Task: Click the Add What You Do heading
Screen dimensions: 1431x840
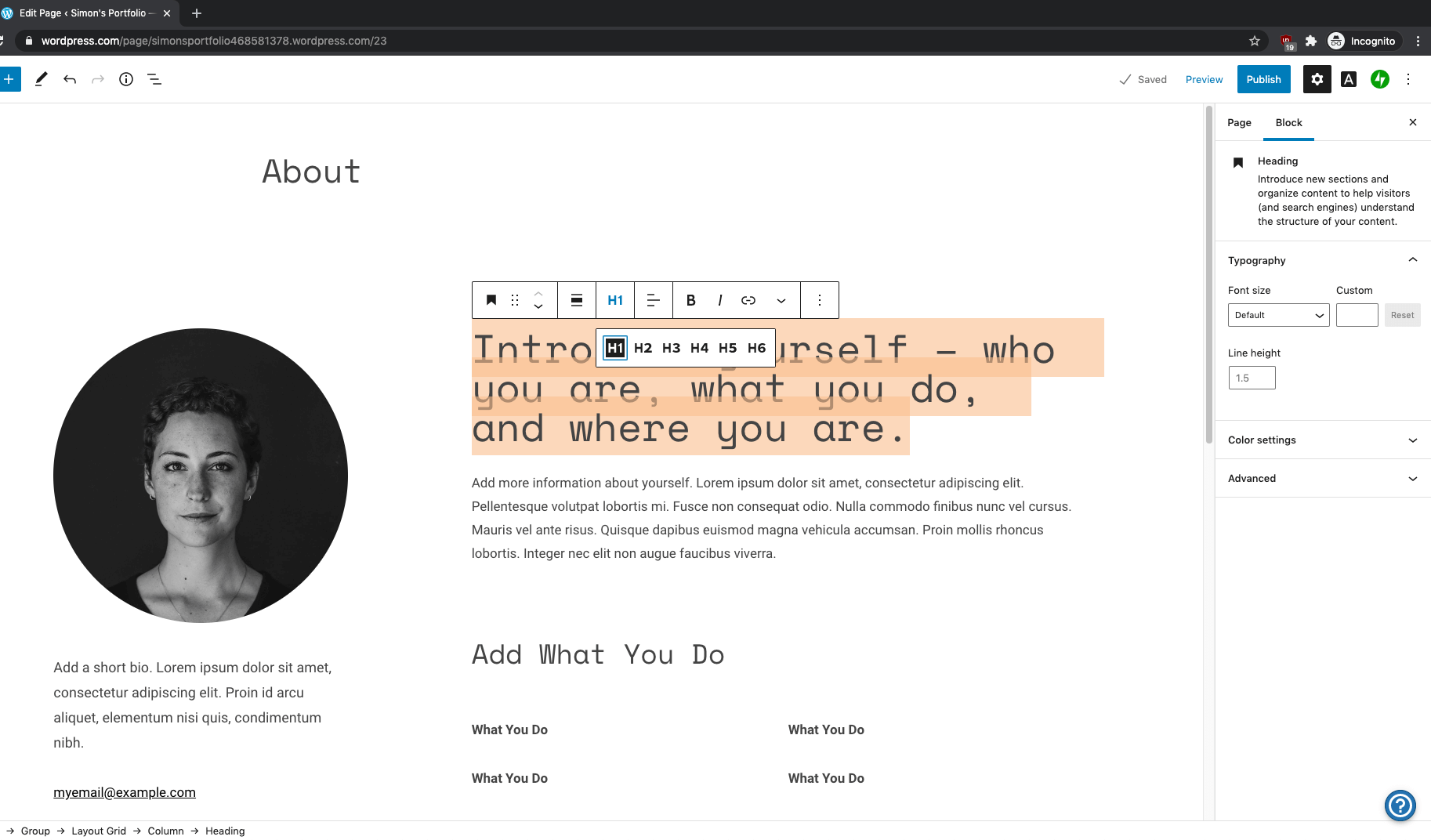Action: click(x=598, y=654)
